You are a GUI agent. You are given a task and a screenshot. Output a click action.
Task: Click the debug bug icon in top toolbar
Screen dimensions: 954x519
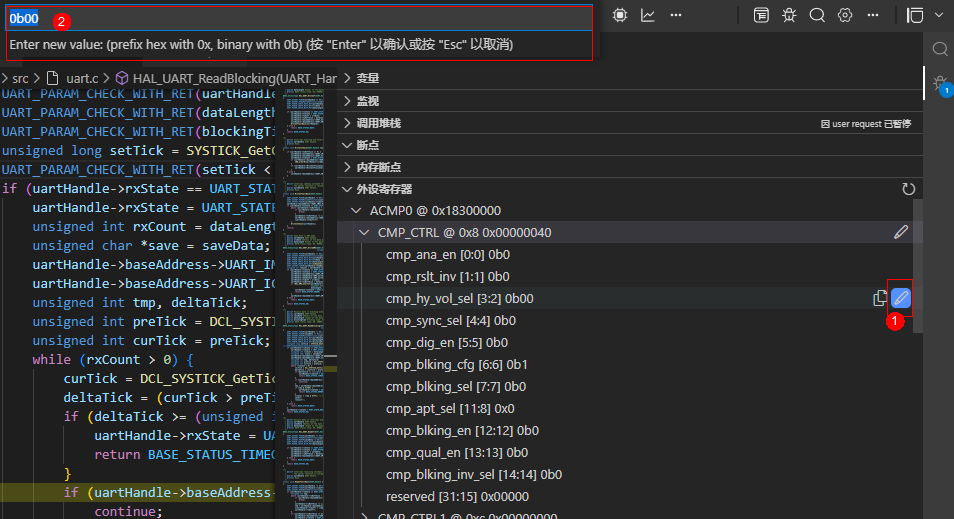789,15
